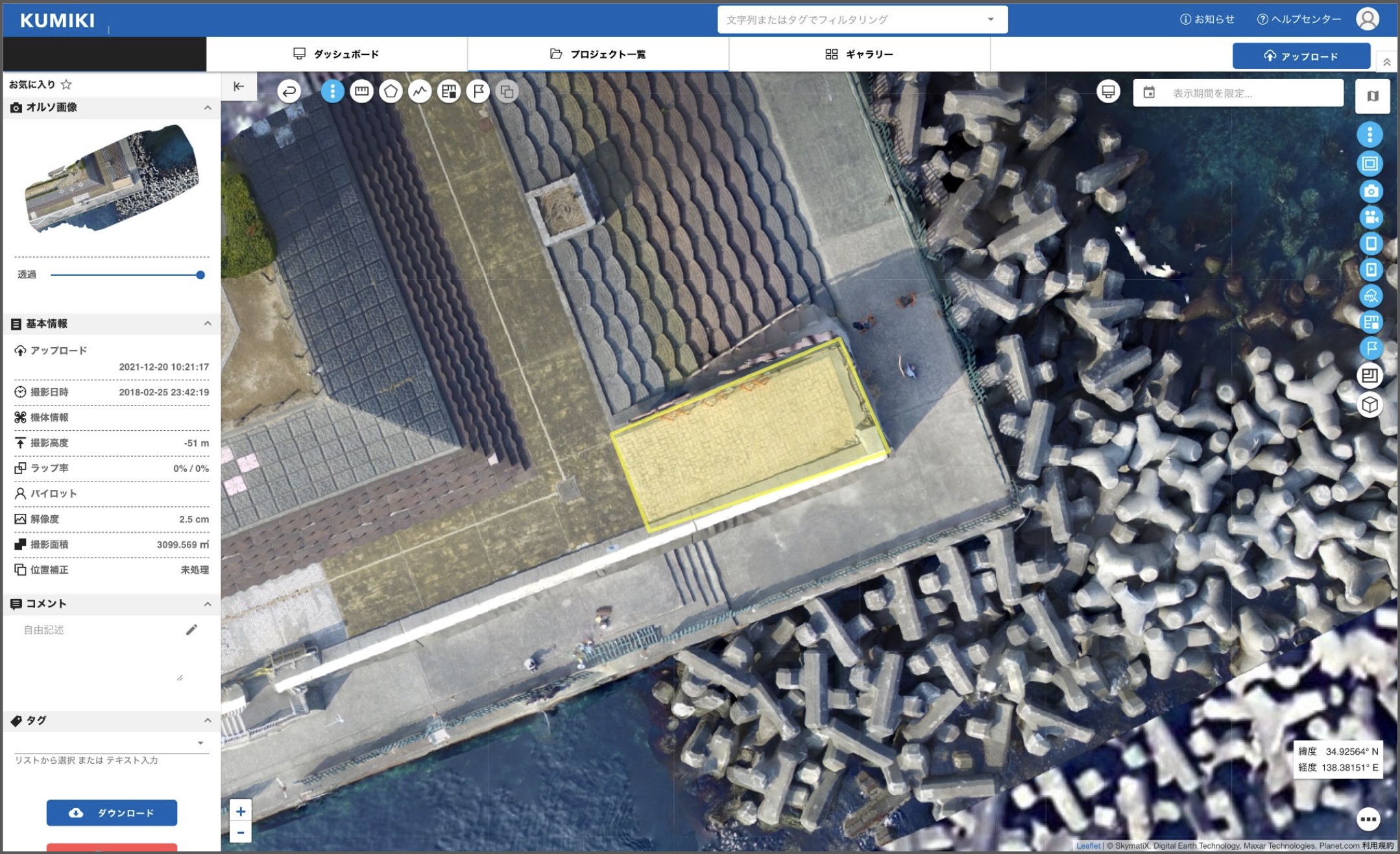The width and height of the screenshot is (1400, 854).
Task: Select the ruler distance measurement tool
Action: (x=361, y=91)
